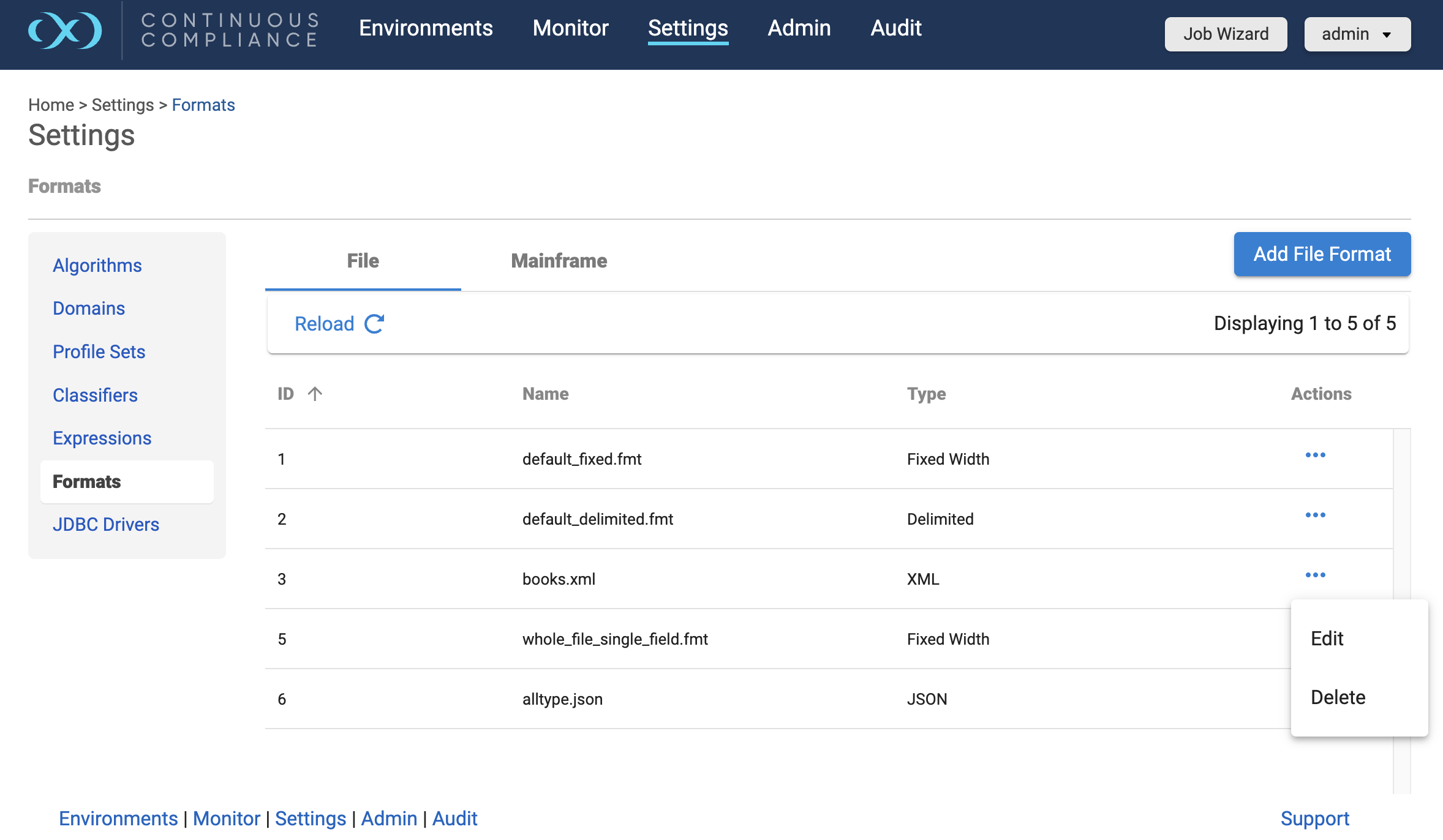Click the Formats breadcrumb link

(203, 105)
